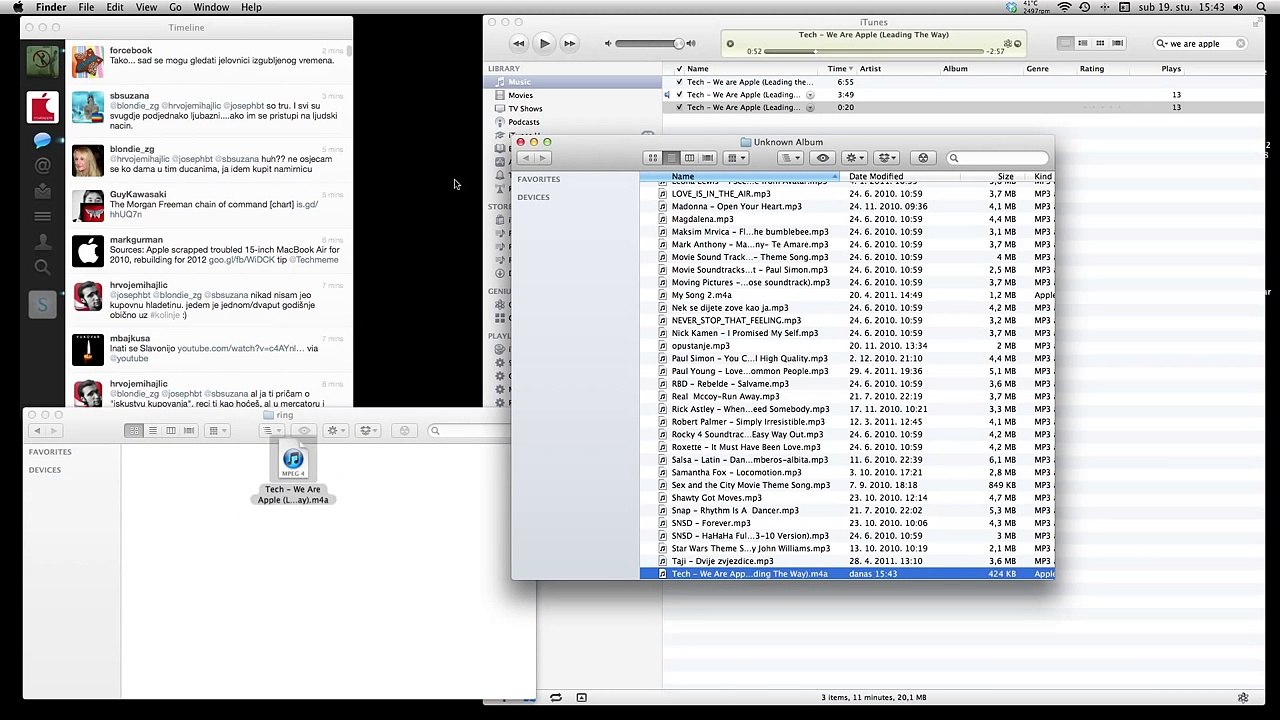Open Ping dropdown for the 0:20 track
The height and width of the screenshot is (720, 1280).
click(810, 107)
